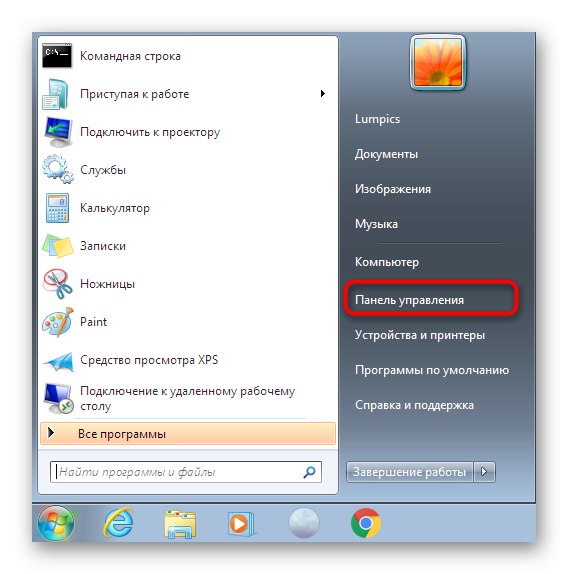Open the Записки sticky notes icon
Viewport: 568px width, 574px height.
[57, 246]
